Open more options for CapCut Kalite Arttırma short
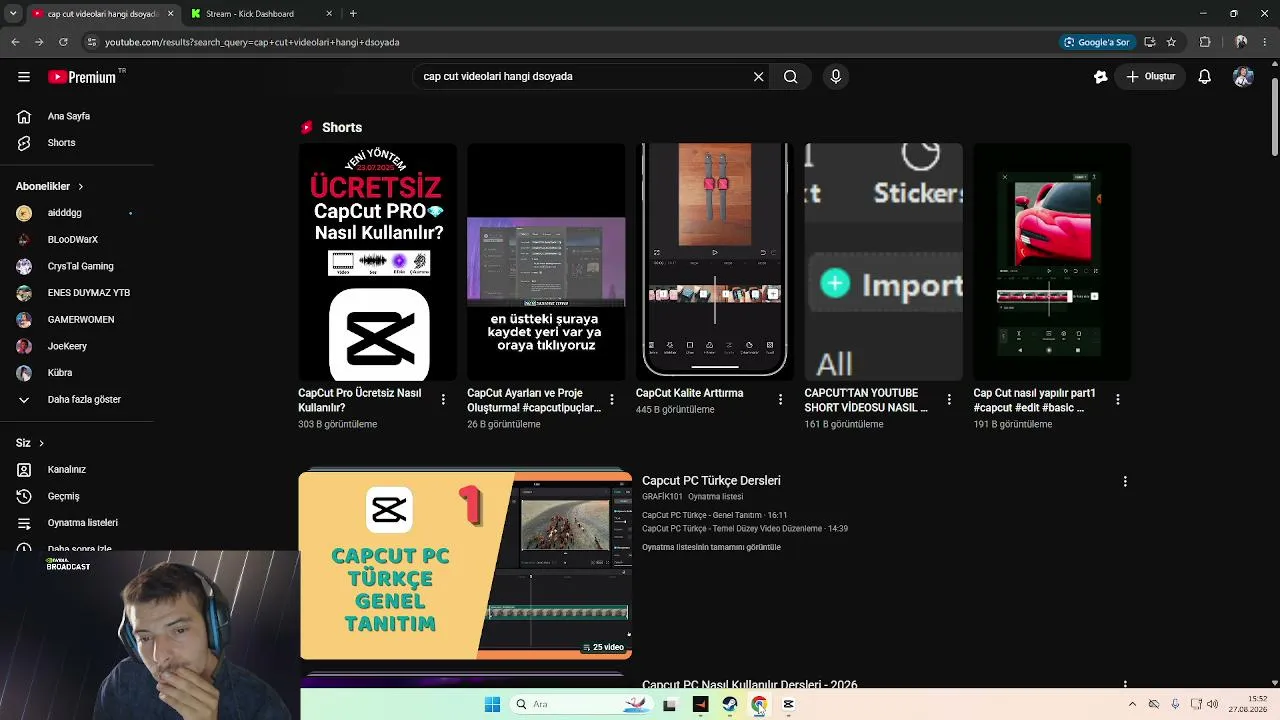This screenshot has width=1280, height=720. click(x=780, y=399)
